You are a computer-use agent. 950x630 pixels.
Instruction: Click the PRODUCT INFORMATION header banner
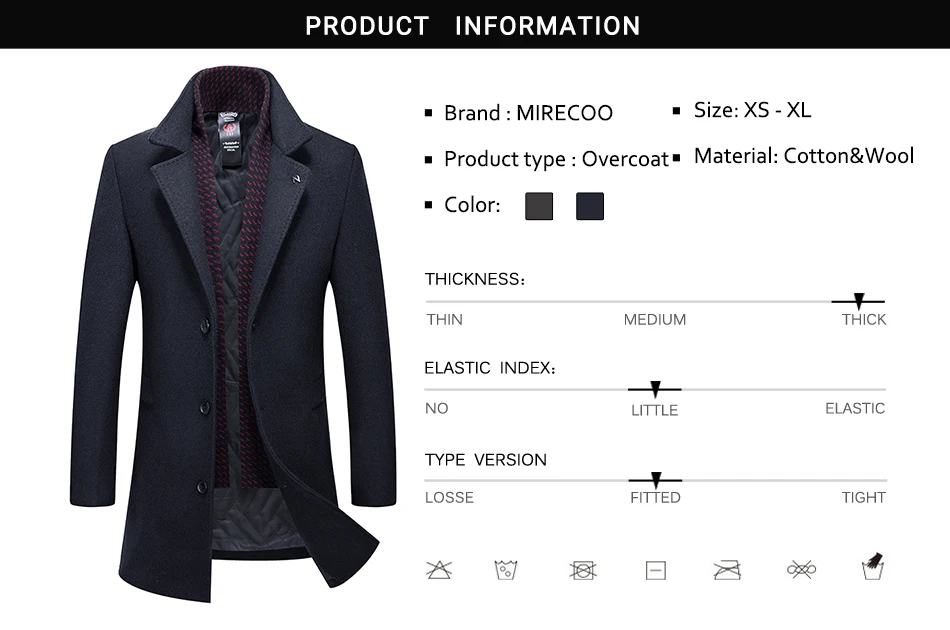click(475, 24)
